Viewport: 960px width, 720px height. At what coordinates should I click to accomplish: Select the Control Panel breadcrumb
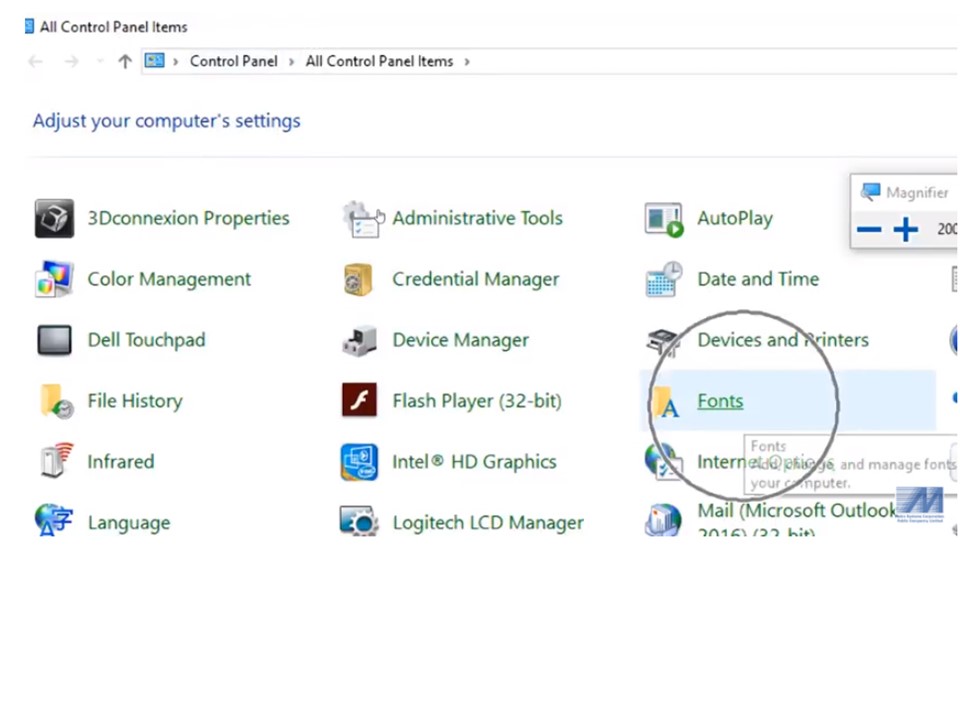pos(233,61)
